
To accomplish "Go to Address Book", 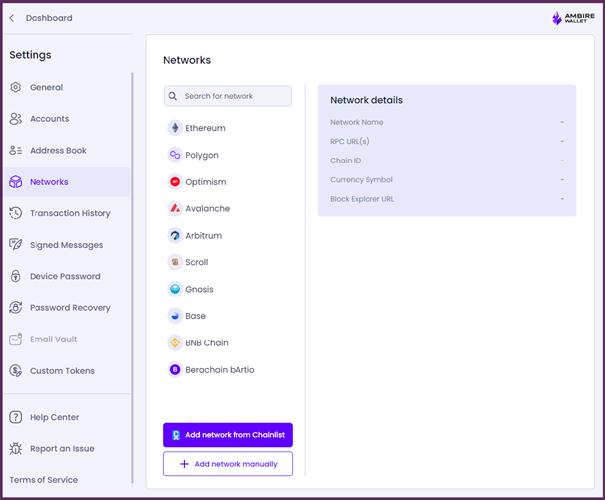I will 66,150.
